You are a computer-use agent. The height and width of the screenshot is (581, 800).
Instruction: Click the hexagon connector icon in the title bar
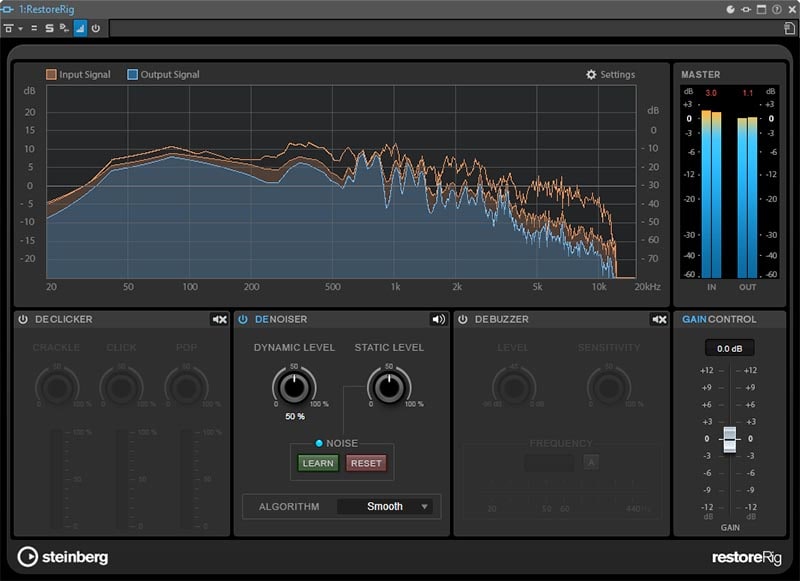746,9
